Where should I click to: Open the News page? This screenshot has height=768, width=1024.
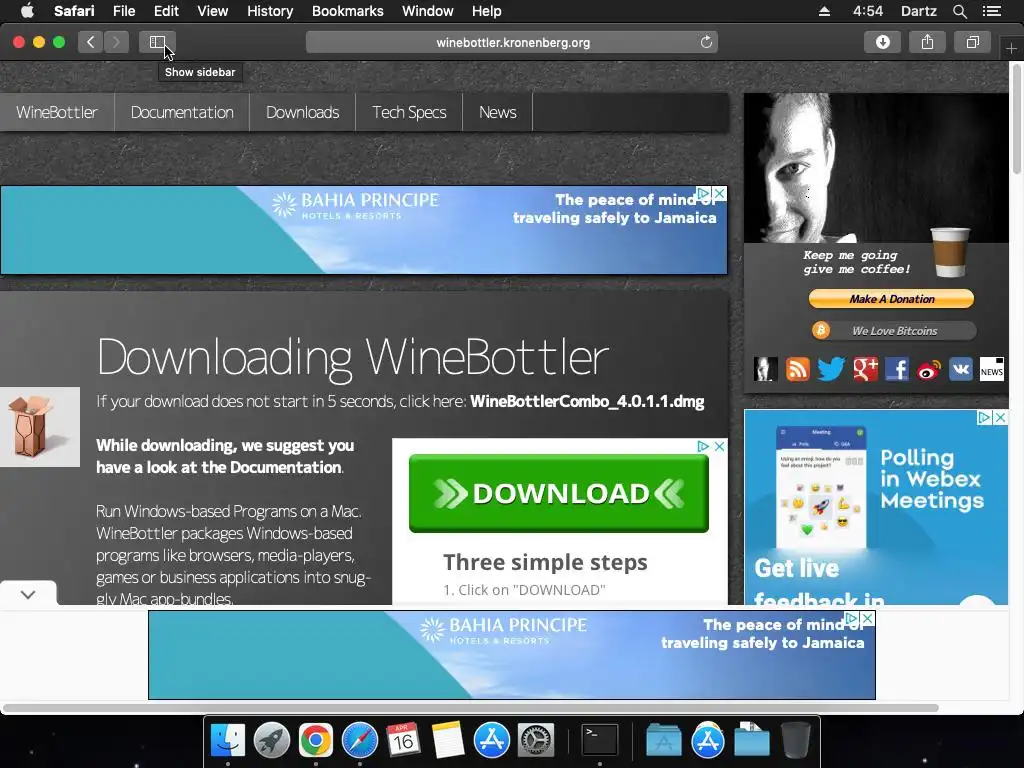click(498, 112)
